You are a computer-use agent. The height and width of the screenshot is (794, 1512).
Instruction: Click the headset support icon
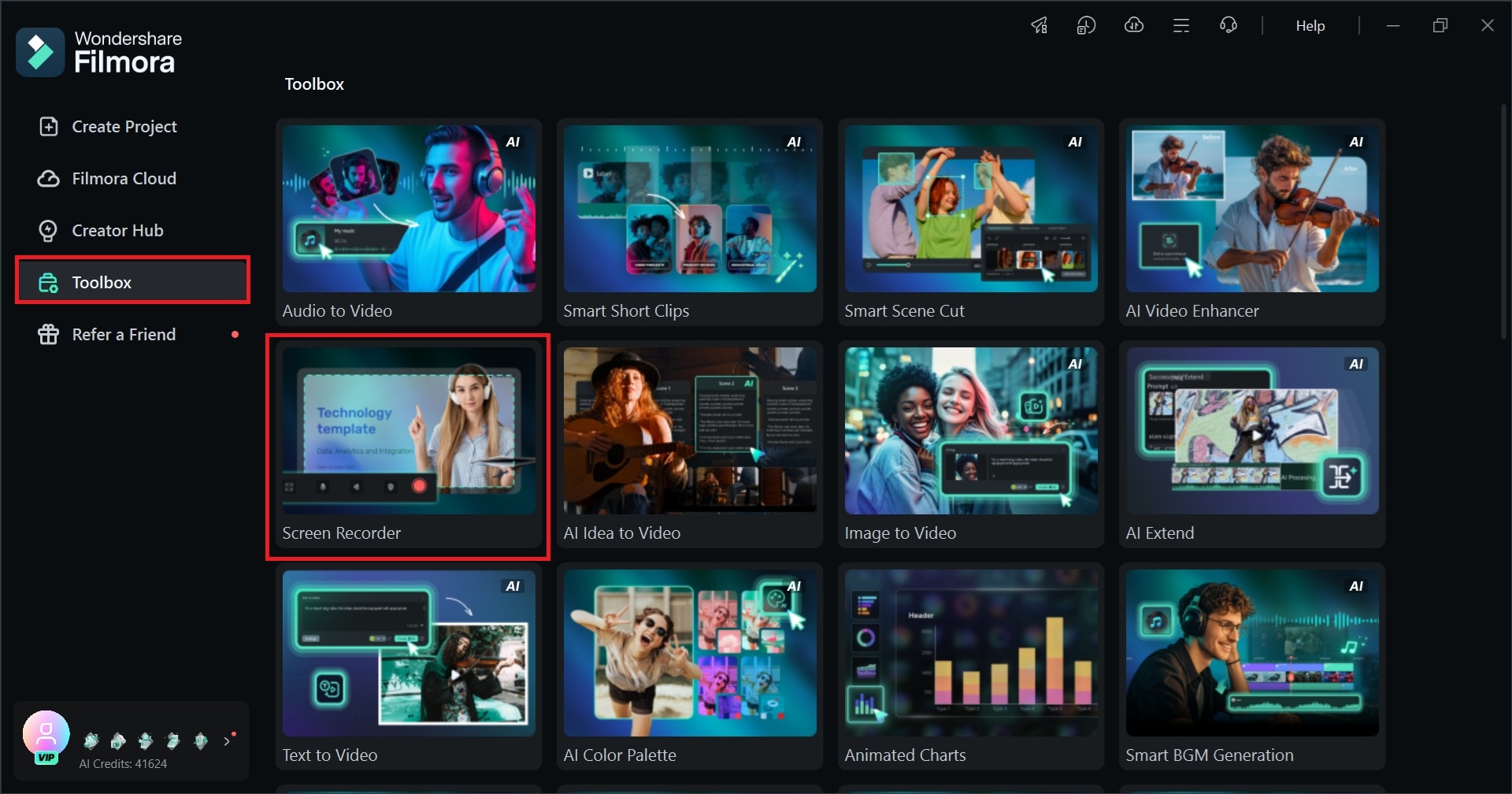(1228, 25)
